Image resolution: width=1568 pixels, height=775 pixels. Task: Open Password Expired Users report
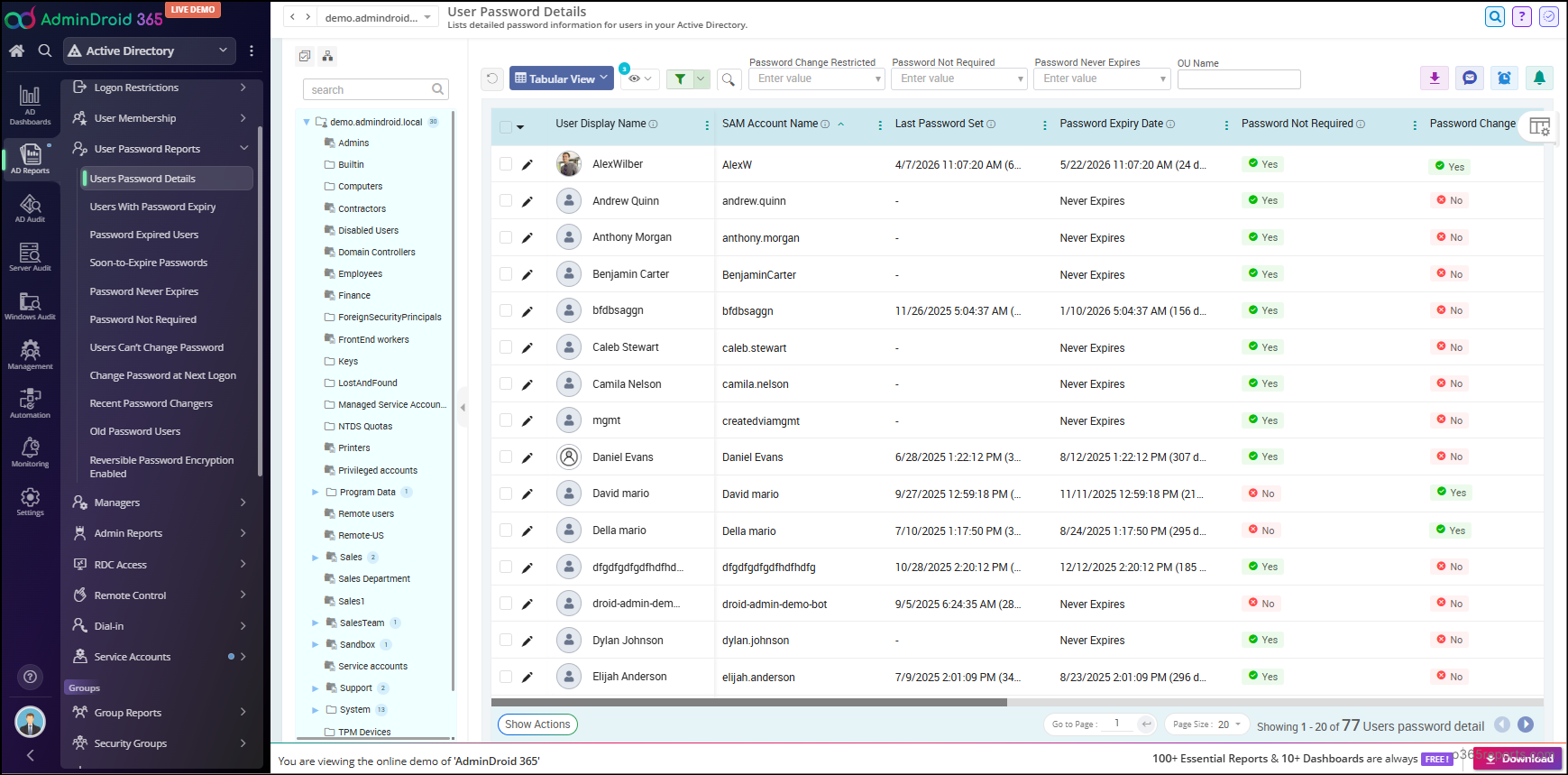tap(144, 235)
